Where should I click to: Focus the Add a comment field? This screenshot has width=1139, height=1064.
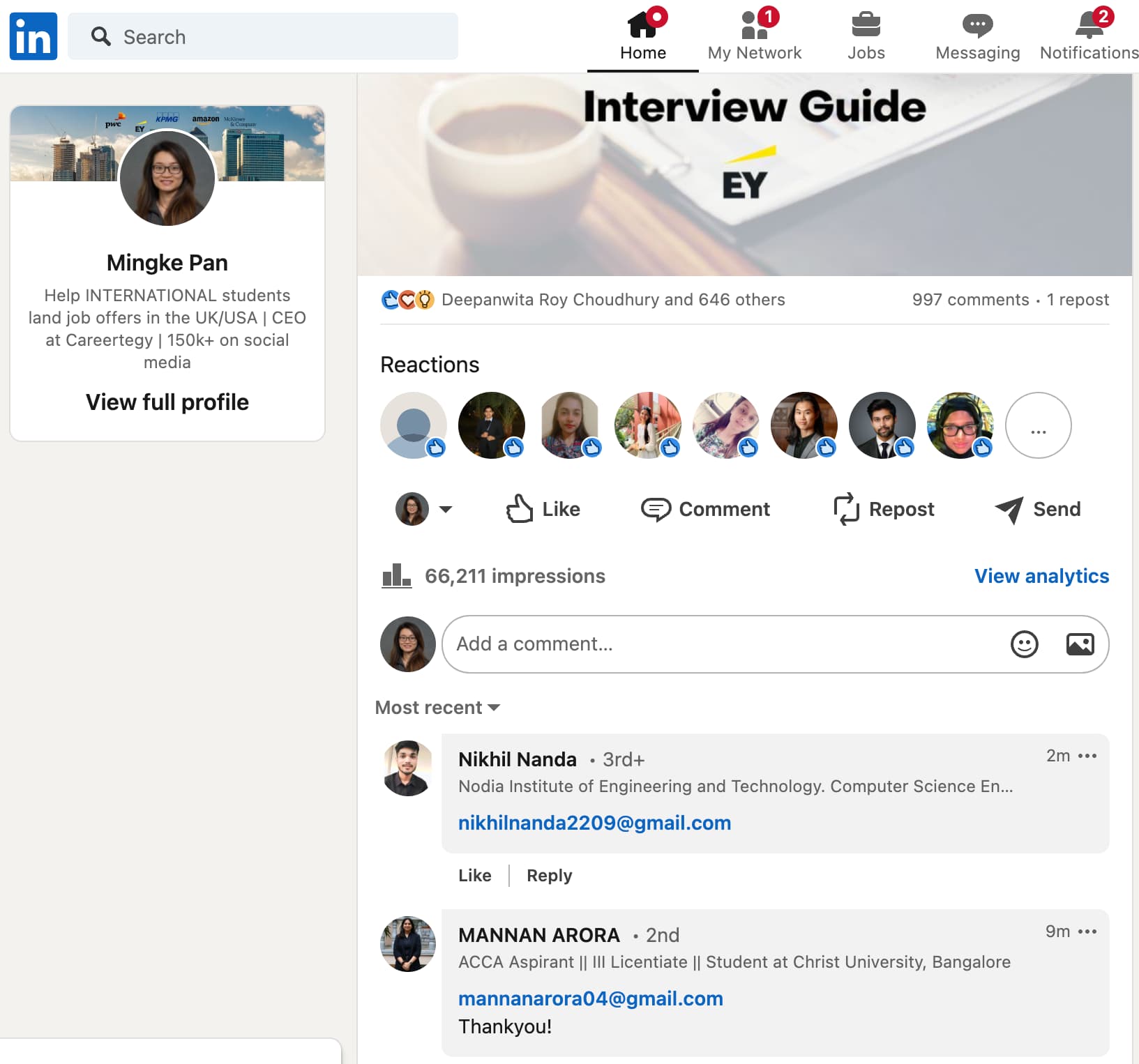point(776,644)
